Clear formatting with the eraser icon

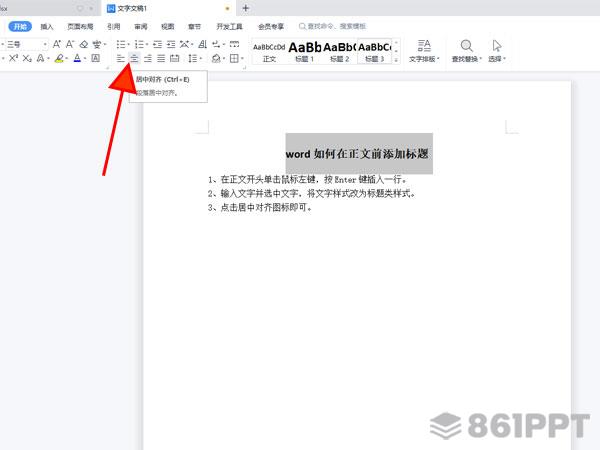tap(84, 44)
